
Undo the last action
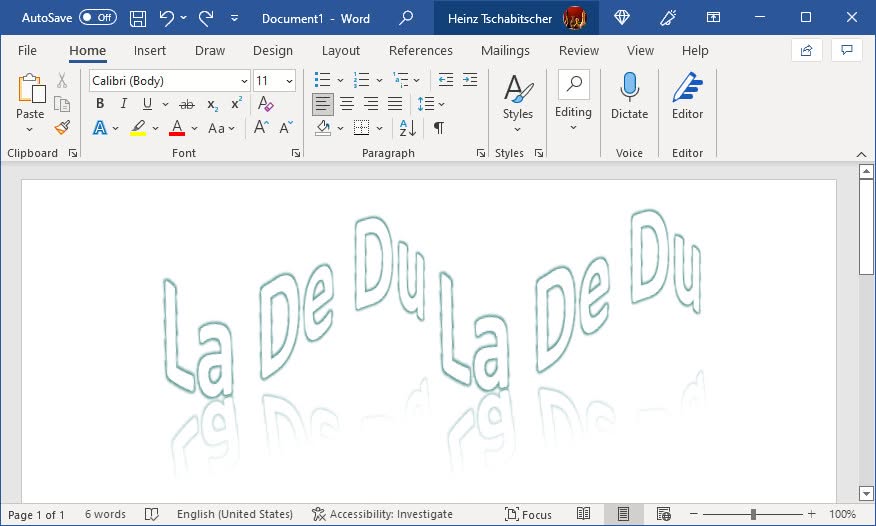coord(166,18)
